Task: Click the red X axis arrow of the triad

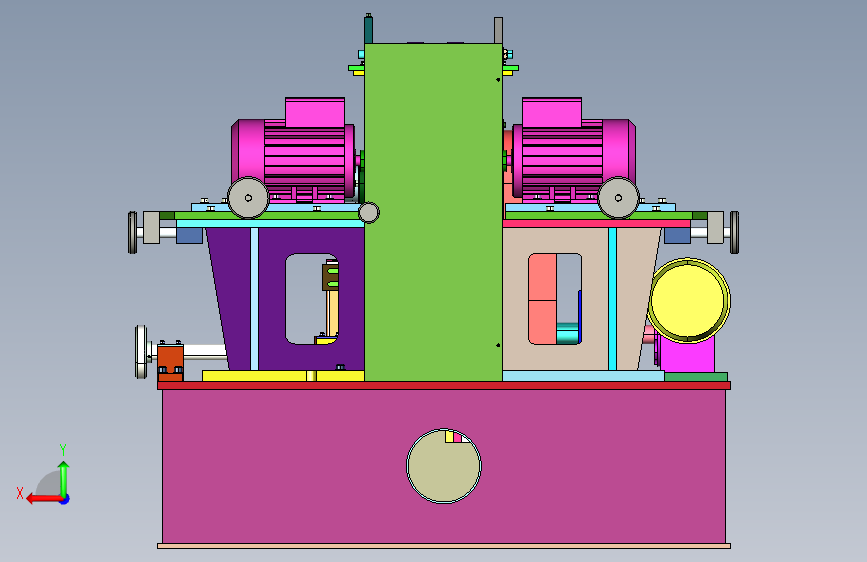Action: (44, 499)
